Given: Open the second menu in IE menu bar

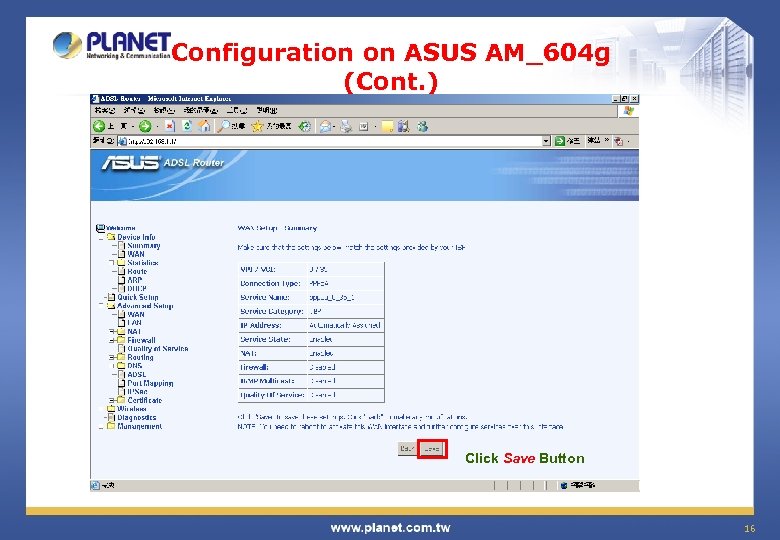Looking at the screenshot, I should (x=134, y=110).
